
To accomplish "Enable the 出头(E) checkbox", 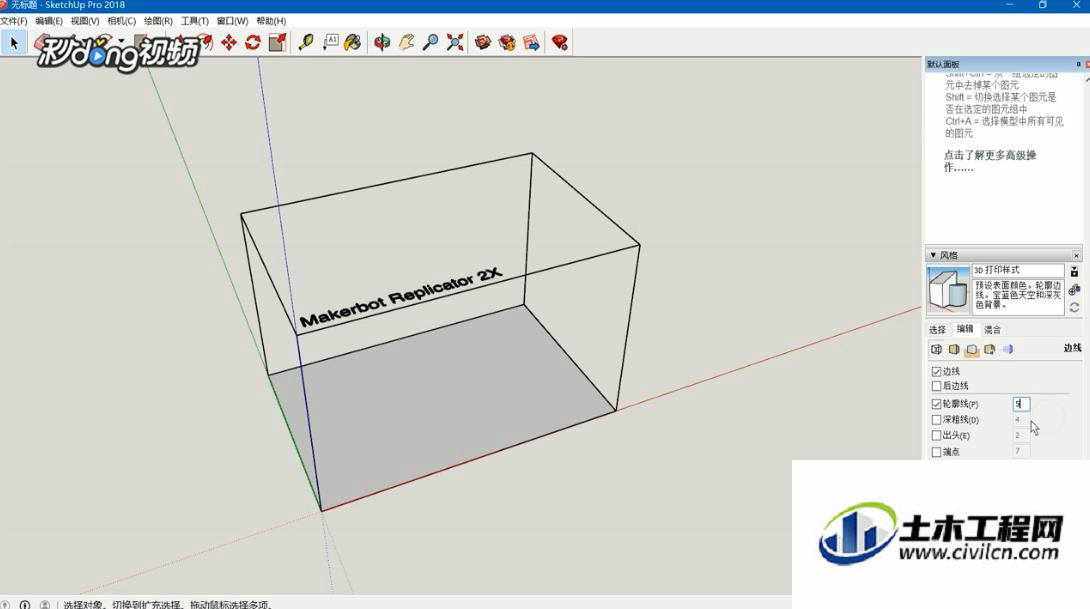I will click(x=936, y=436).
